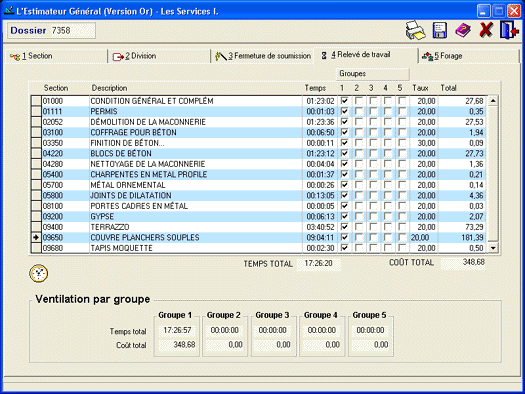Click the Section tab's tree icon
This screenshot has width=525, height=394.
click(x=15, y=57)
